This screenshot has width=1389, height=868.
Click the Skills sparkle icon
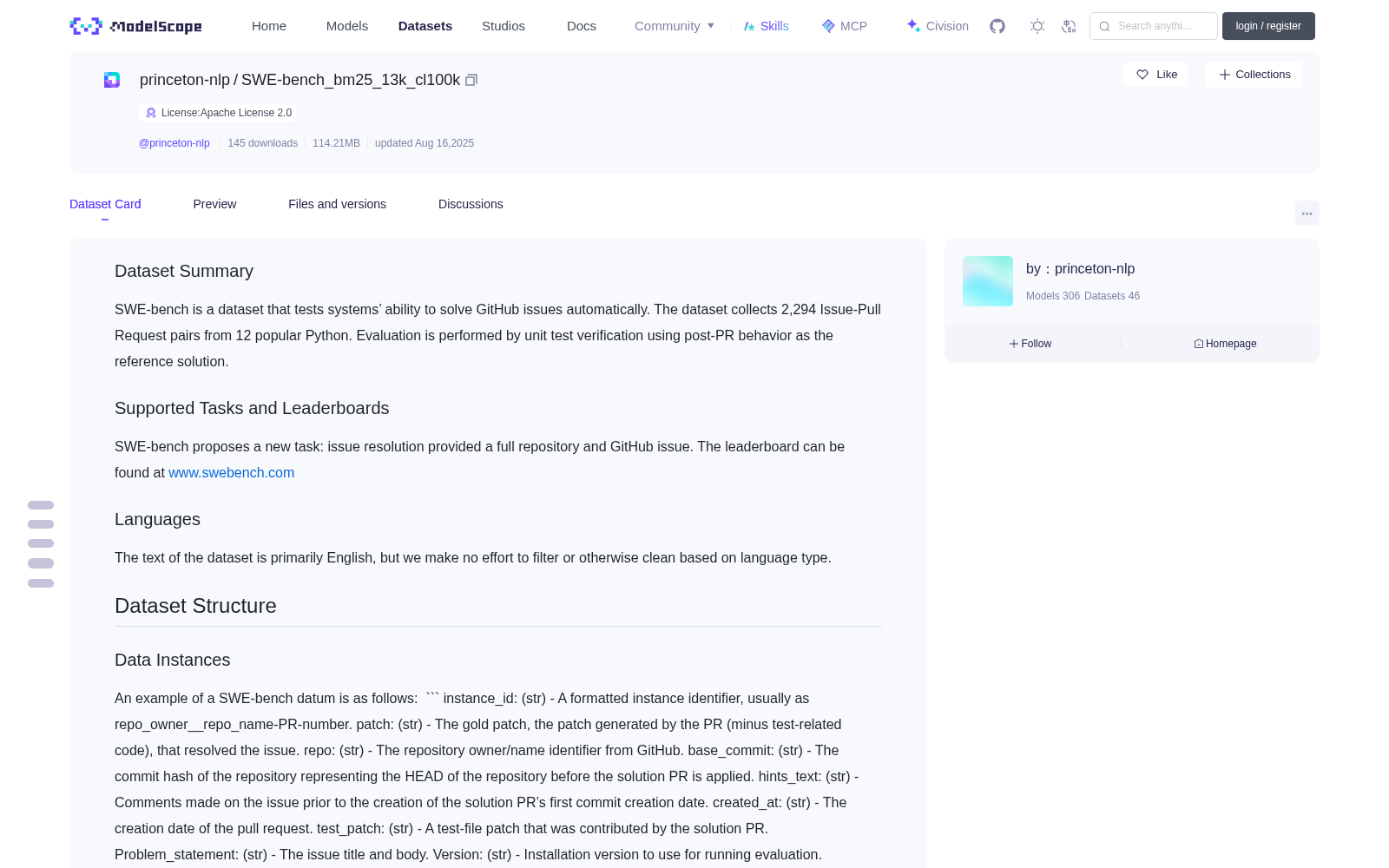(x=749, y=26)
